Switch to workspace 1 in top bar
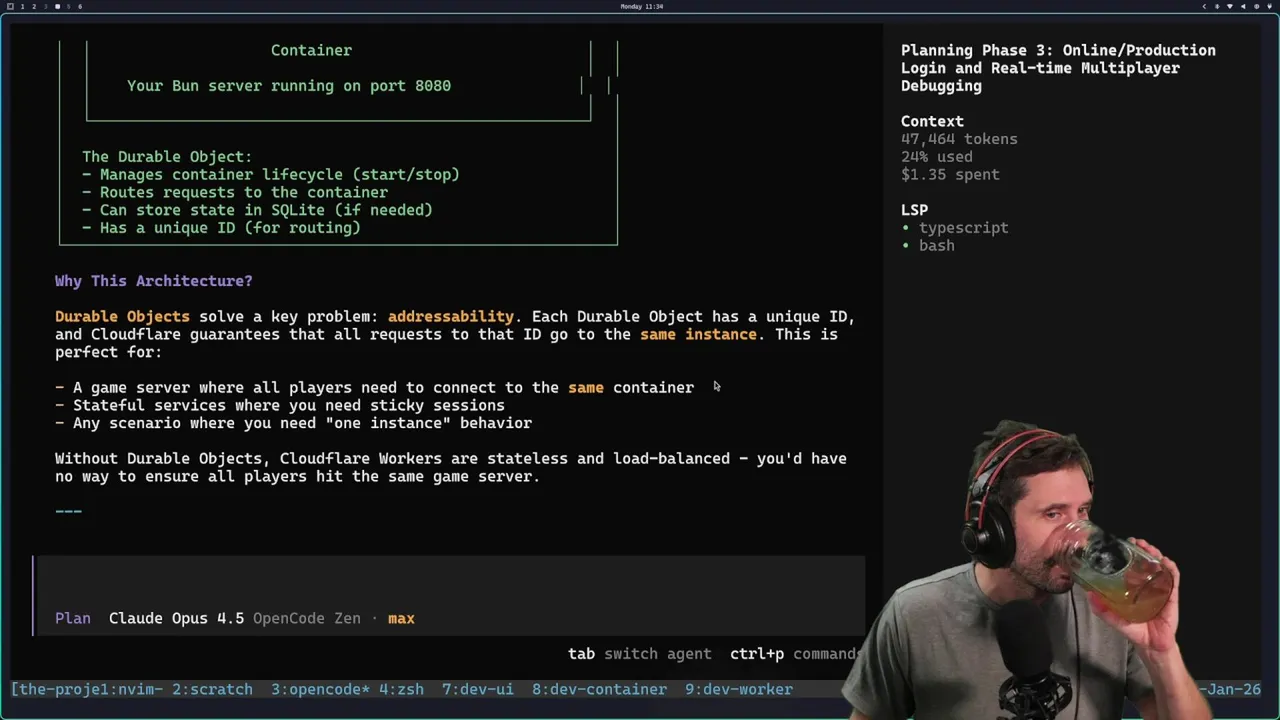The height and width of the screenshot is (720, 1280). pos(22,6)
